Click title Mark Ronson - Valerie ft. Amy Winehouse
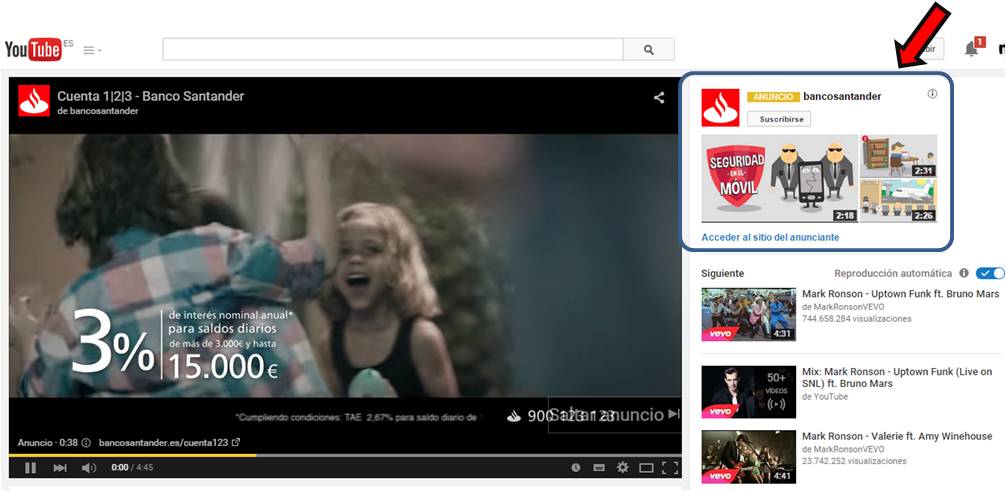The height and width of the screenshot is (491, 1006). point(897,436)
